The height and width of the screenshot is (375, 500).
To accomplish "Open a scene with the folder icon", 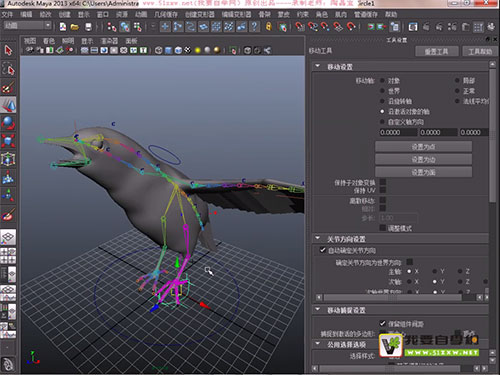I will click(75, 27).
